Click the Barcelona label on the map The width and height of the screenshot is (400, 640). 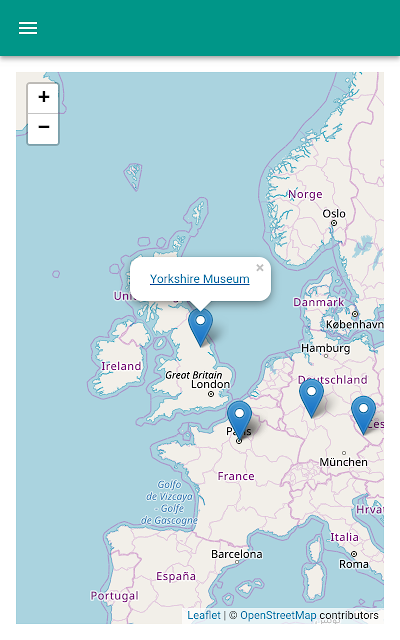click(237, 554)
